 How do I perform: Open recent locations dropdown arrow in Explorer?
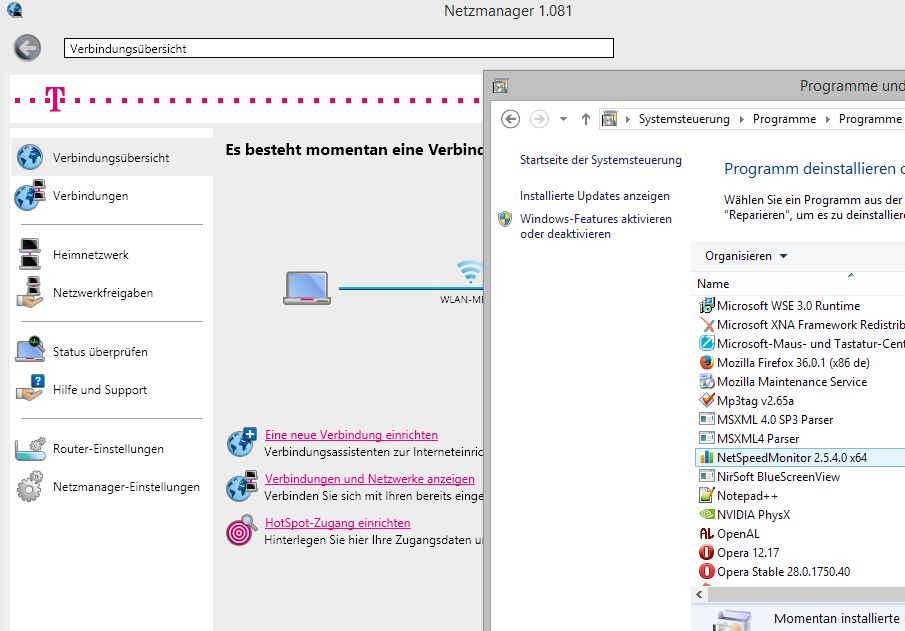(563, 119)
